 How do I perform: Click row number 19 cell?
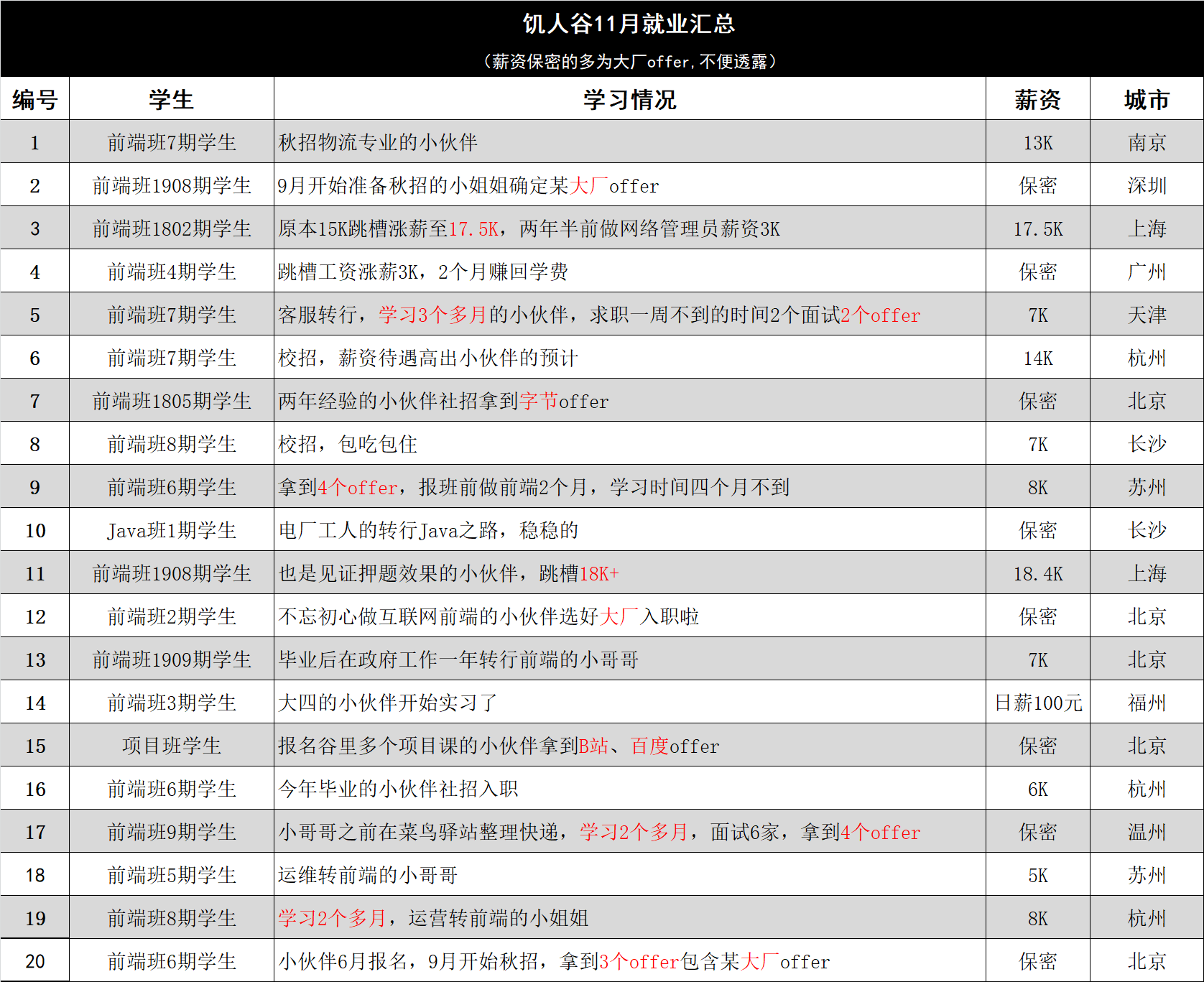click(x=34, y=918)
